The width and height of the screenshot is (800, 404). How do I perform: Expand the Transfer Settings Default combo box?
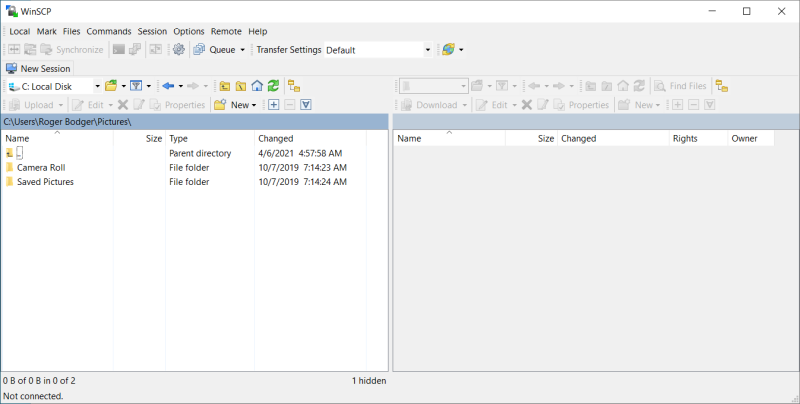(427, 49)
